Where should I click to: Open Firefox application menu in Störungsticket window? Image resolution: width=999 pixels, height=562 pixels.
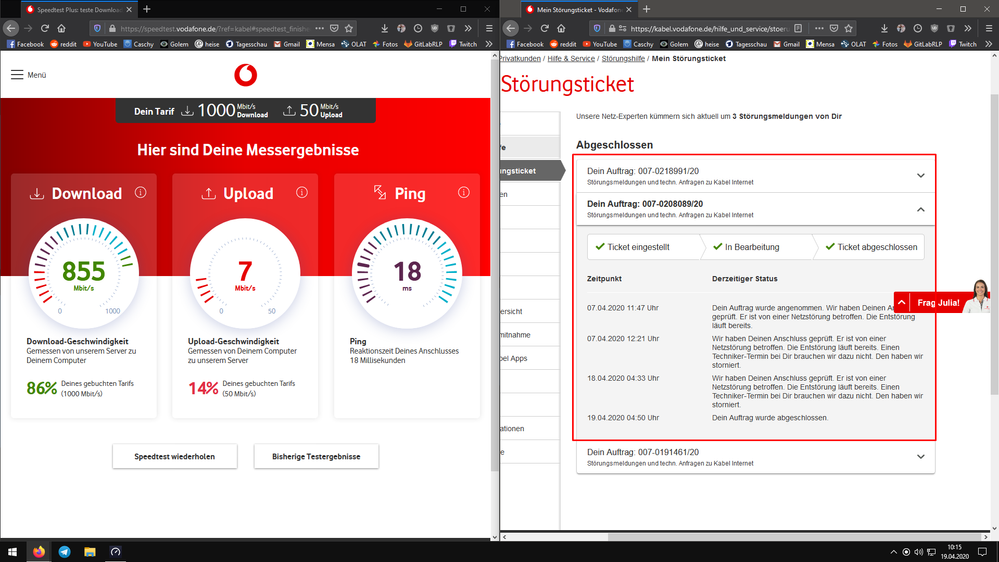(x=988, y=28)
